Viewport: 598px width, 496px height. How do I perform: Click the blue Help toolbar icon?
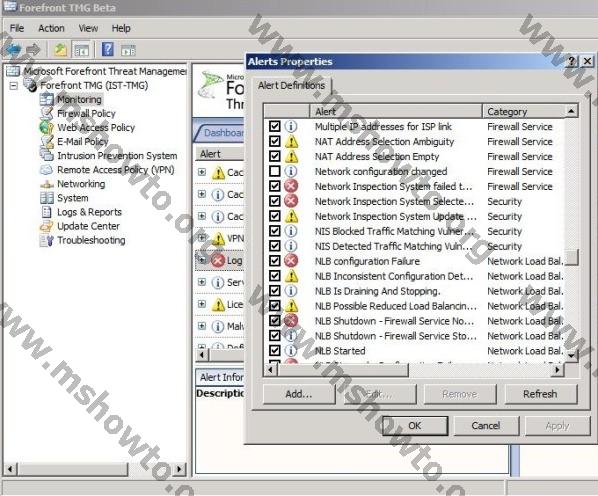click(108, 50)
